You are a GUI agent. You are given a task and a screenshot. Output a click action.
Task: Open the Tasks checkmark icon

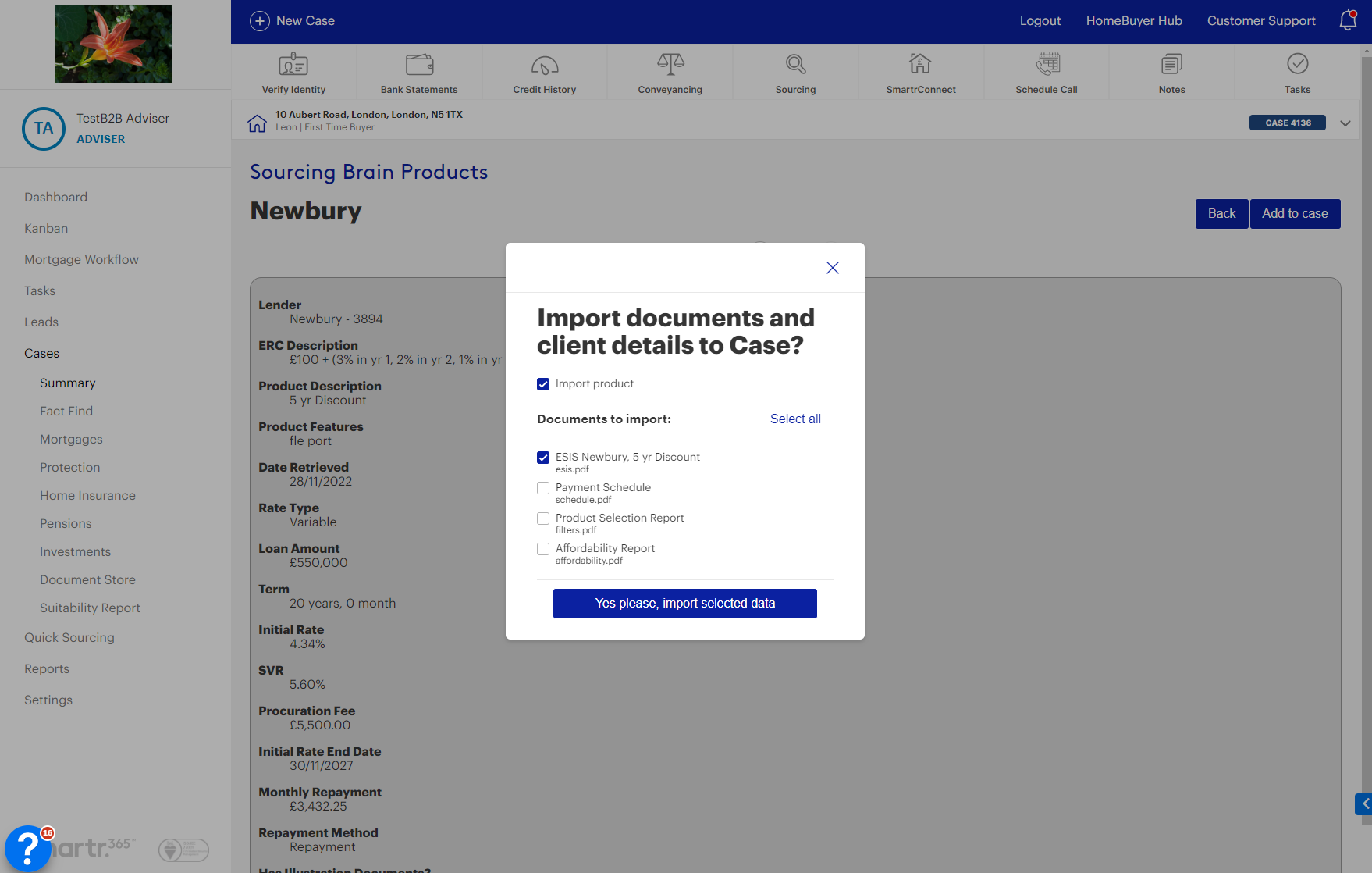[1297, 64]
